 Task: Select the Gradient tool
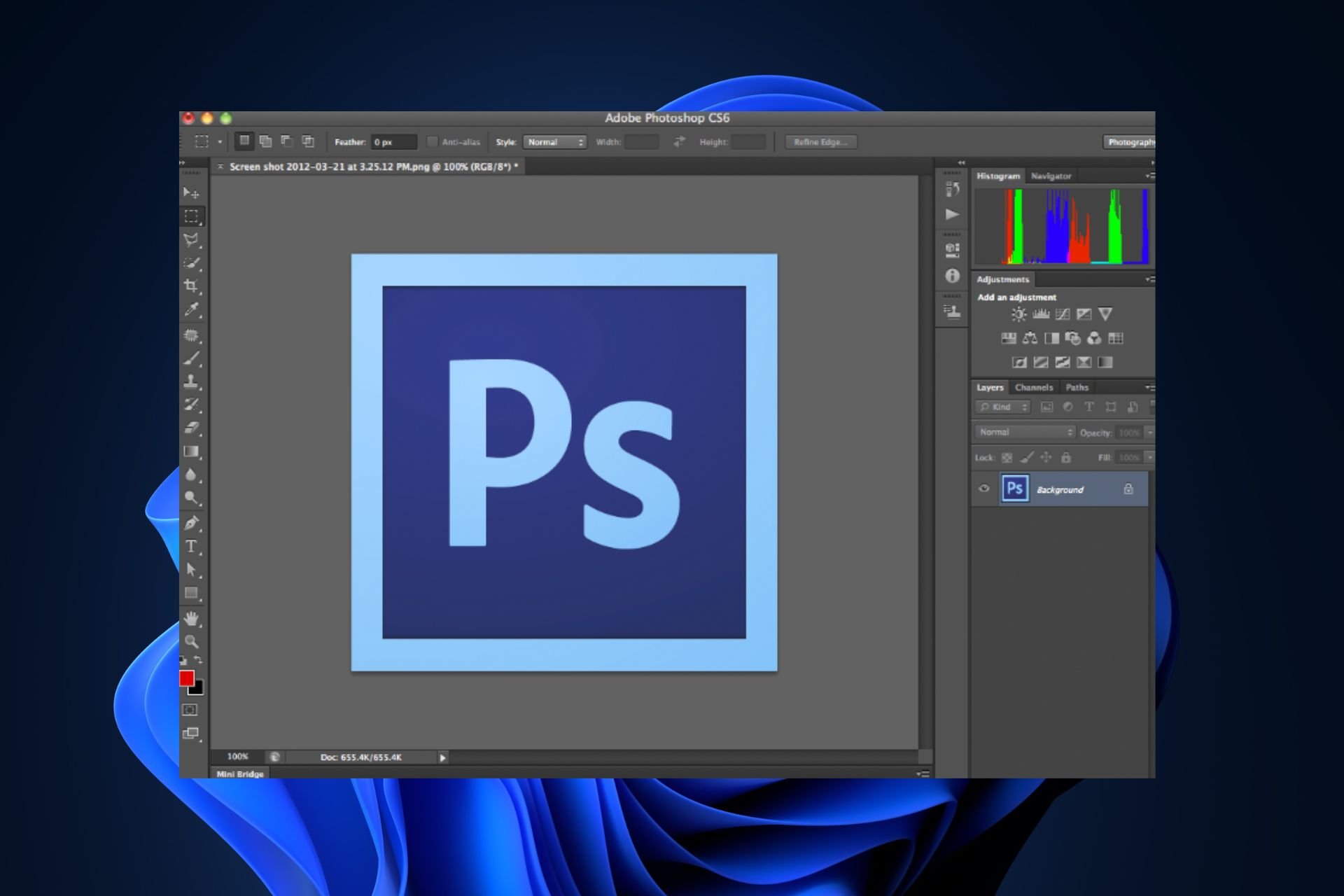point(191,451)
